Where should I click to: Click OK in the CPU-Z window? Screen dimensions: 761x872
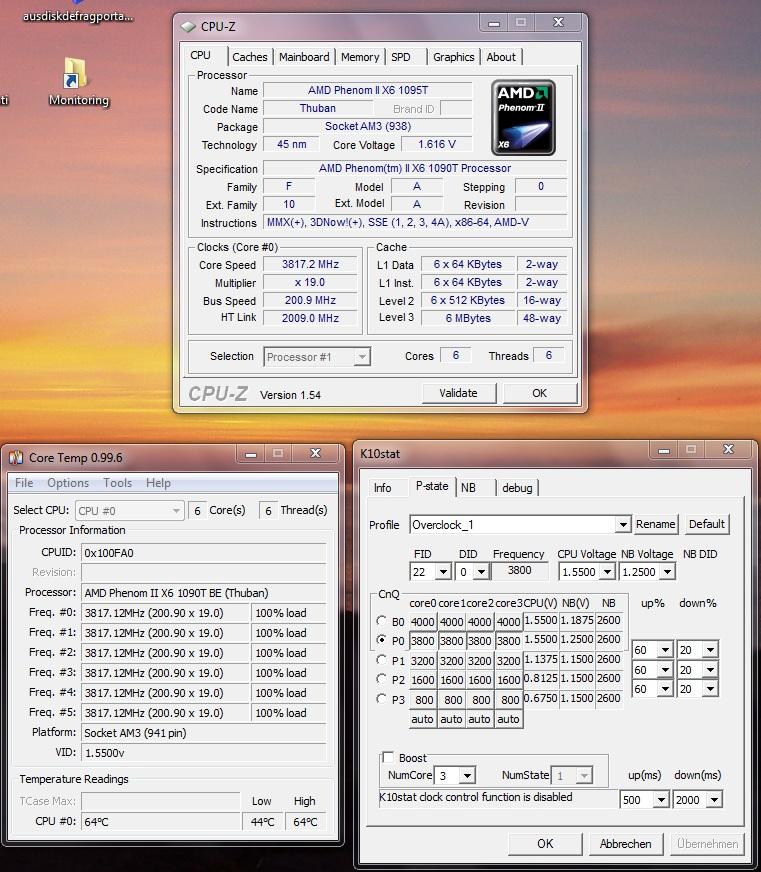[x=540, y=393]
